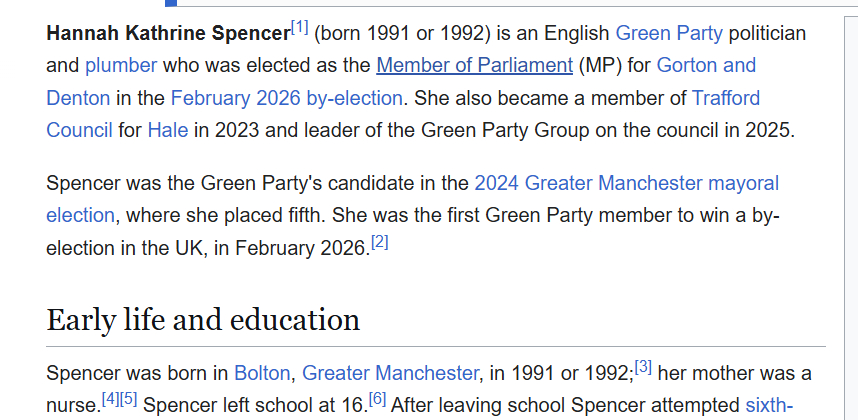Click the plumber link

[121, 66]
